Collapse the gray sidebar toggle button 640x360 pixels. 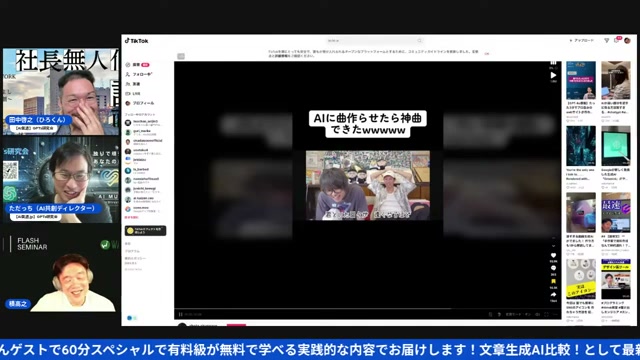181,56
